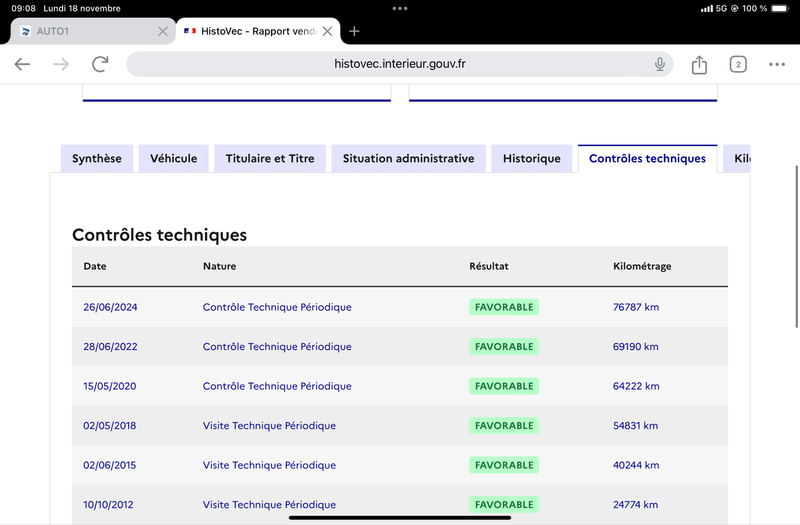
Task: Close the HistoVec tab
Action: (x=328, y=31)
